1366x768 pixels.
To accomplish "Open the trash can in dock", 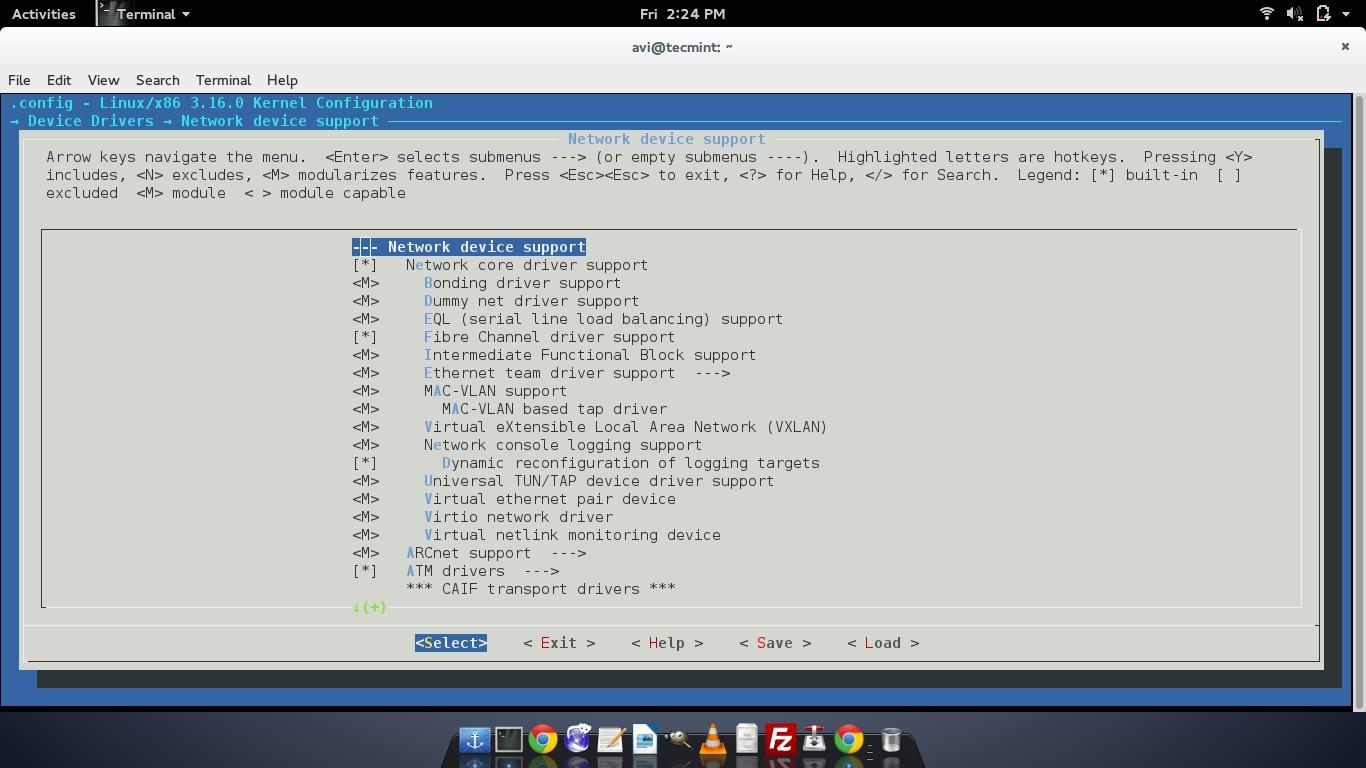I will point(891,740).
